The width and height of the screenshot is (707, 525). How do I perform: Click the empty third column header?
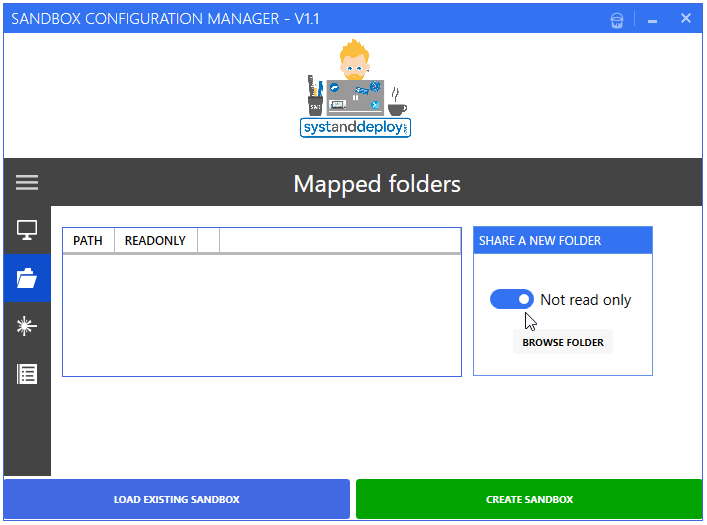coord(209,240)
